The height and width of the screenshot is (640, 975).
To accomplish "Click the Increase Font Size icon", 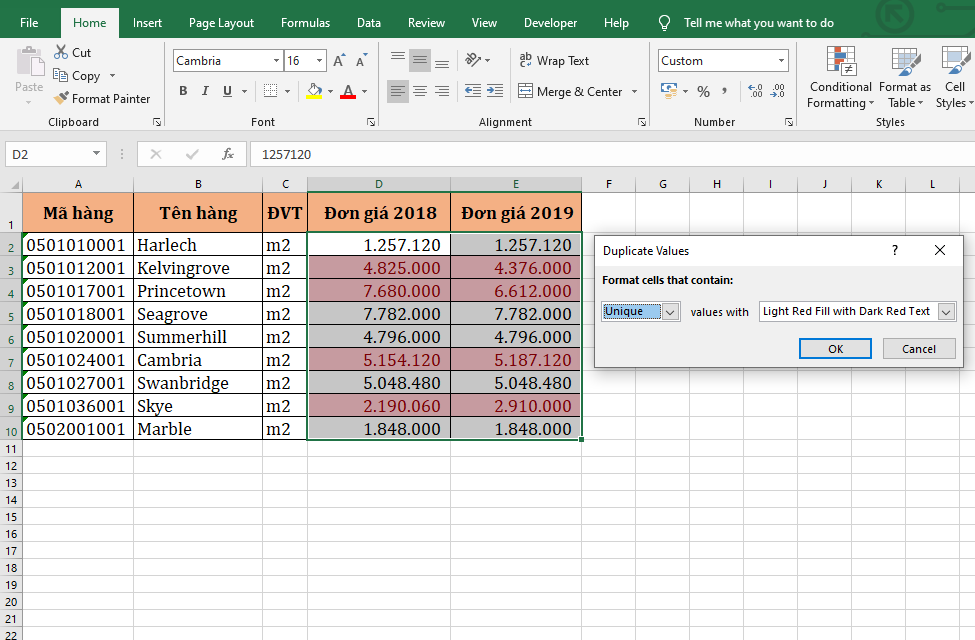I will click(x=340, y=61).
